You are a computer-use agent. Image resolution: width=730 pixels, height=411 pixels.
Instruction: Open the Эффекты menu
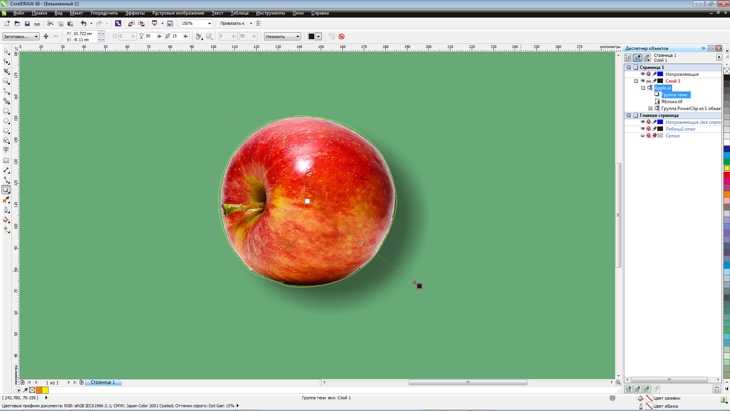(x=135, y=13)
